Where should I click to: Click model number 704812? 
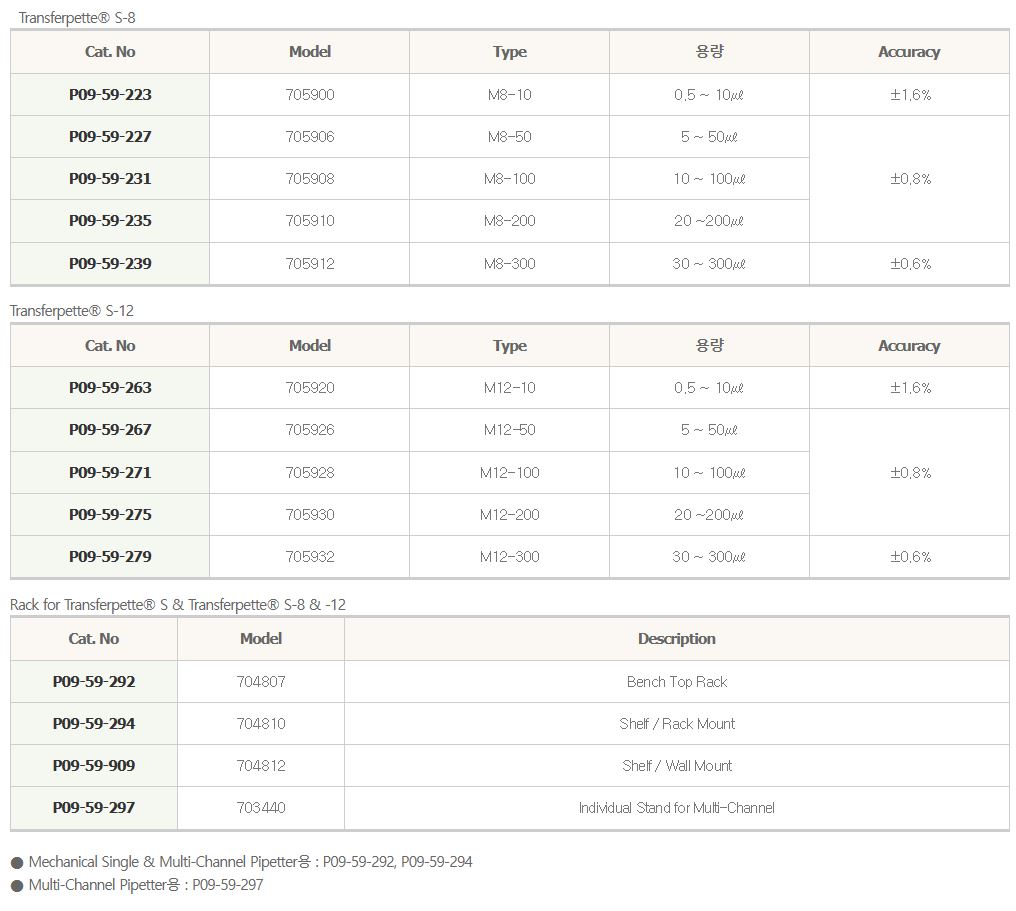[x=261, y=766]
